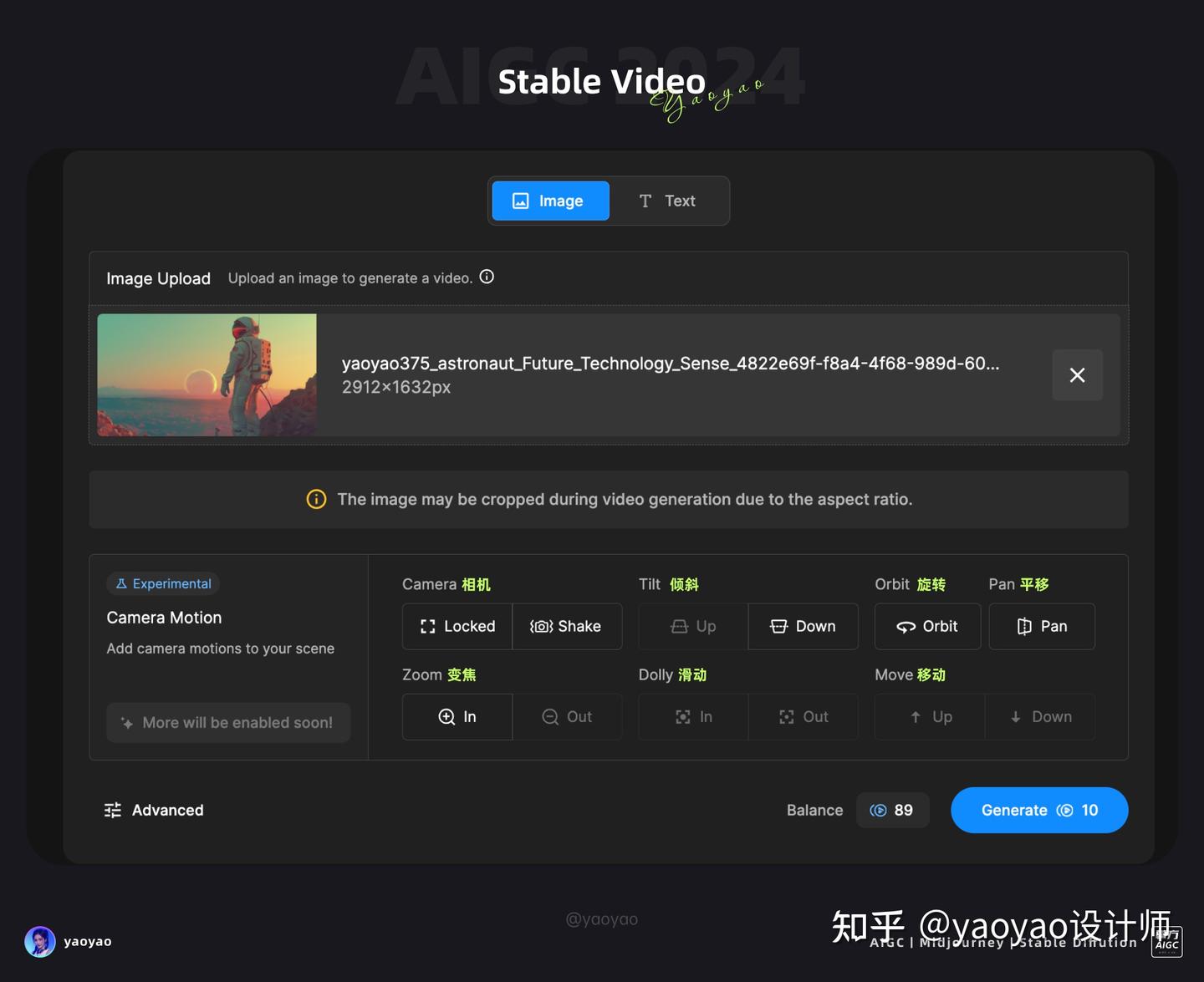Select the Camera Locked icon
The height and width of the screenshot is (982, 1204).
[457, 626]
